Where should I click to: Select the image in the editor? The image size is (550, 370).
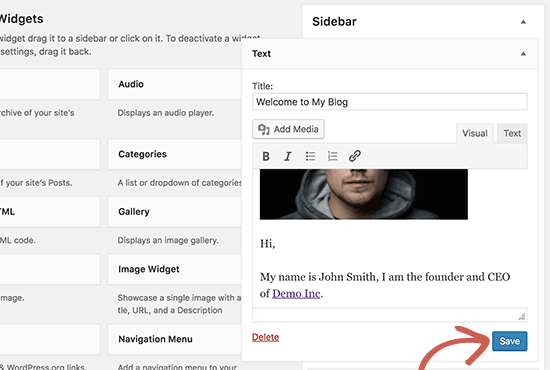point(363,194)
